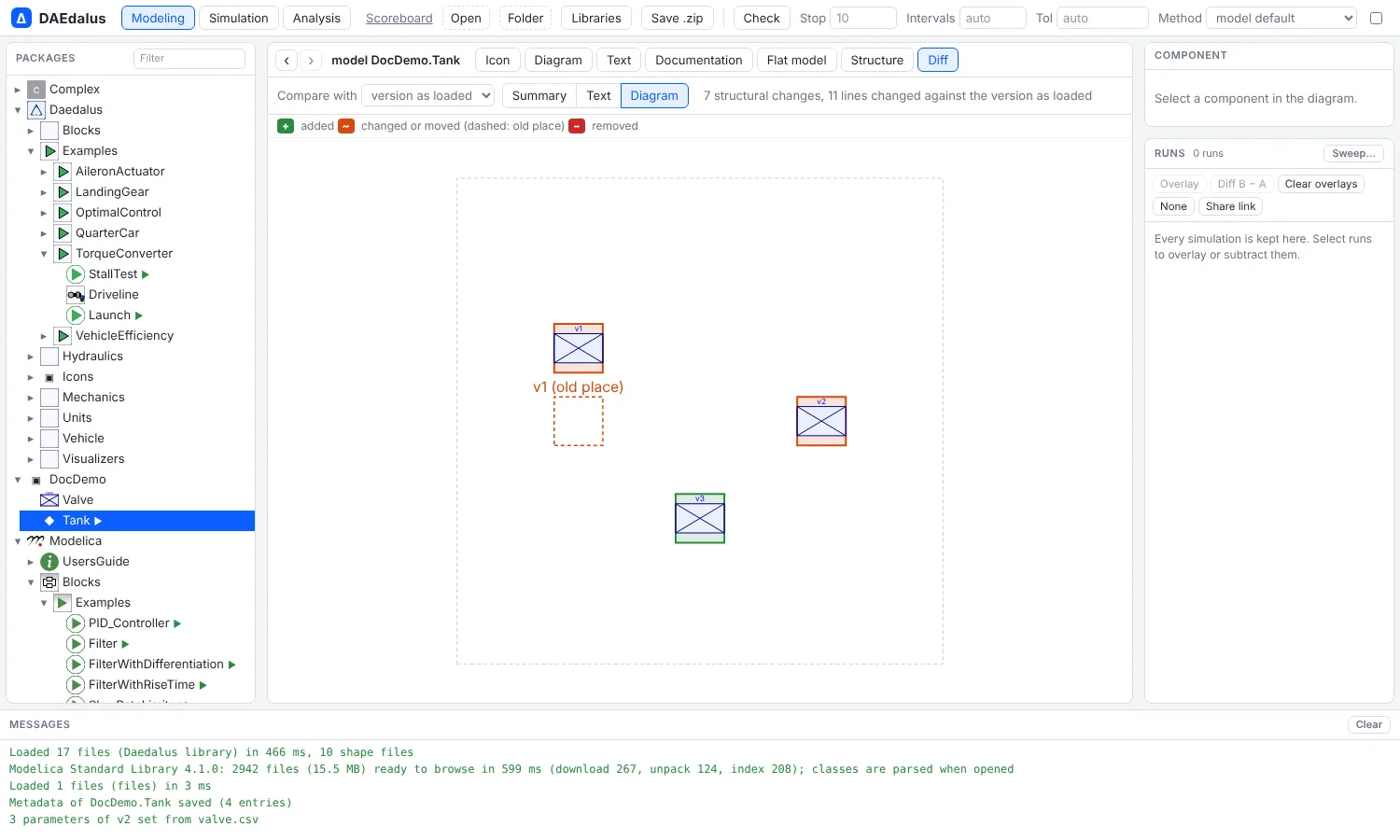The width and height of the screenshot is (1400, 840).
Task: Open the Documentation tab
Action: tap(698, 60)
